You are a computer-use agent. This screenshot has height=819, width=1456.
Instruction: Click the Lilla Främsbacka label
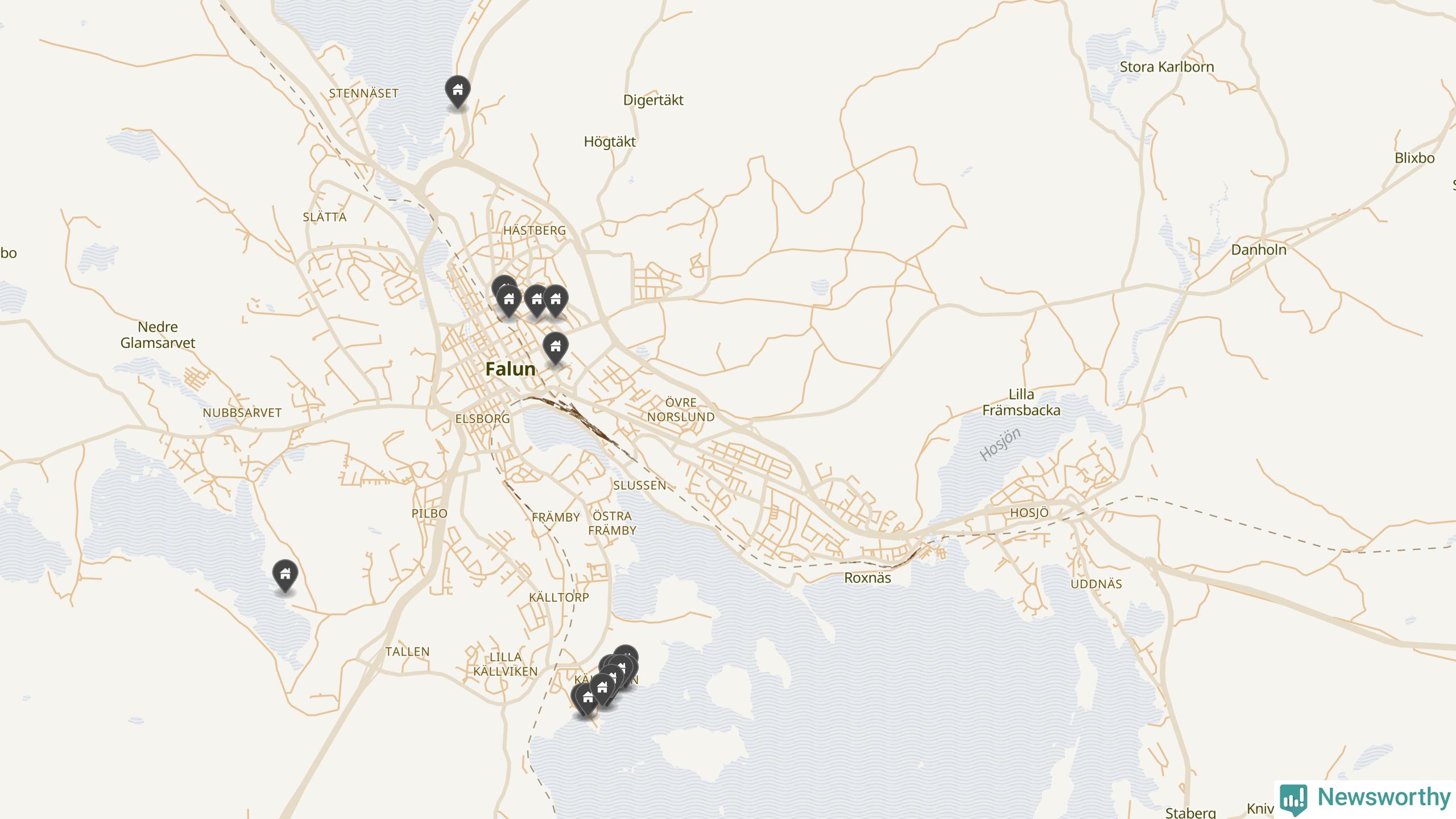click(1021, 402)
